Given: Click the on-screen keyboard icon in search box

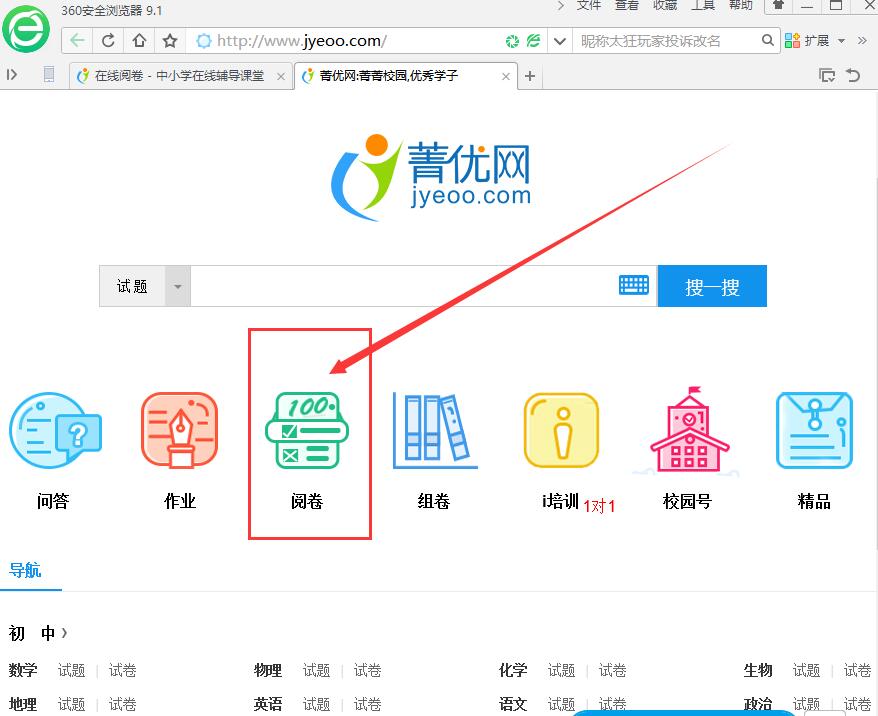Looking at the screenshot, I should click(x=634, y=286).
